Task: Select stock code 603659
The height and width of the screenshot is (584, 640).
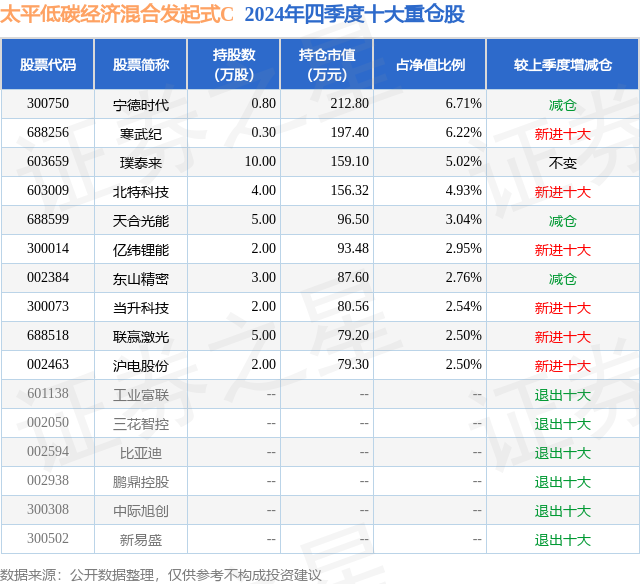Action: pyautogui.click(x=48, y=161)
